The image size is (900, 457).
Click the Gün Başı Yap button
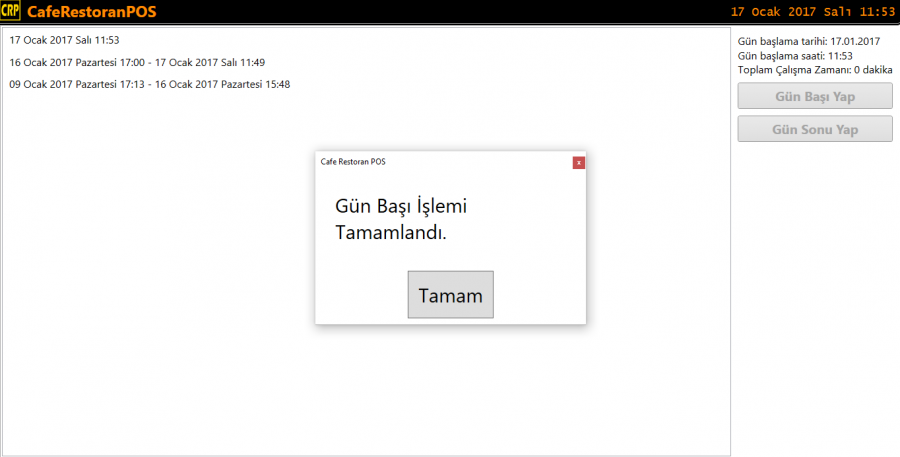815,96
